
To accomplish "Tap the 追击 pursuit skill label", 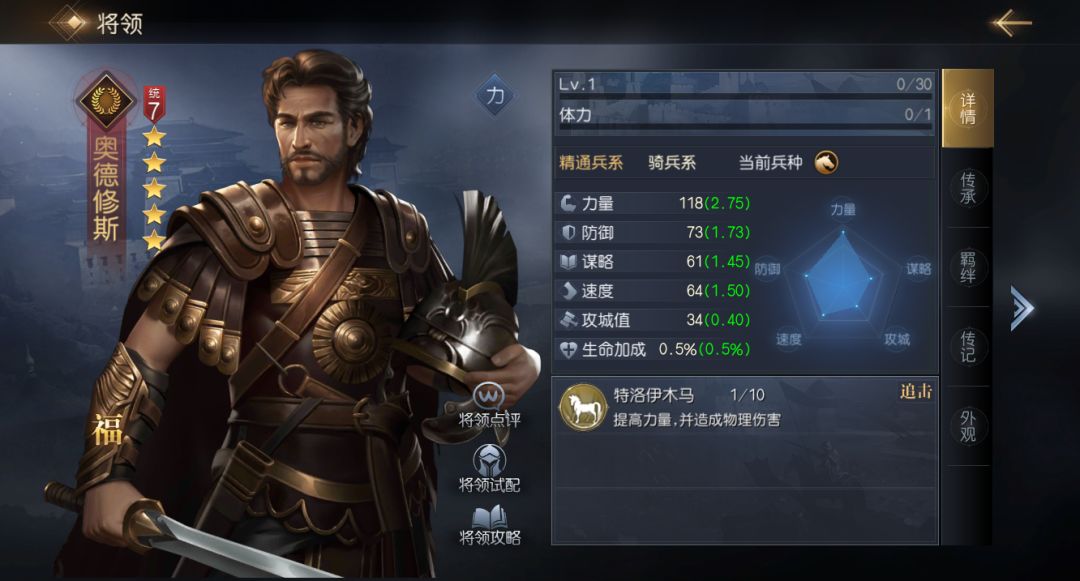I will 915,392.
